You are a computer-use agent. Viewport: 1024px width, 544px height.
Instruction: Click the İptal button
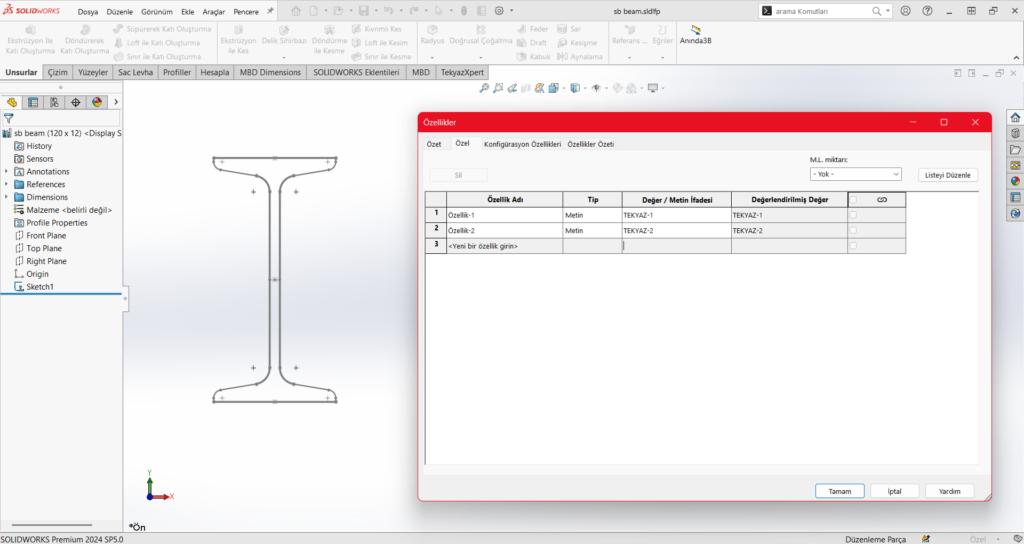click(x=895, y=491)
